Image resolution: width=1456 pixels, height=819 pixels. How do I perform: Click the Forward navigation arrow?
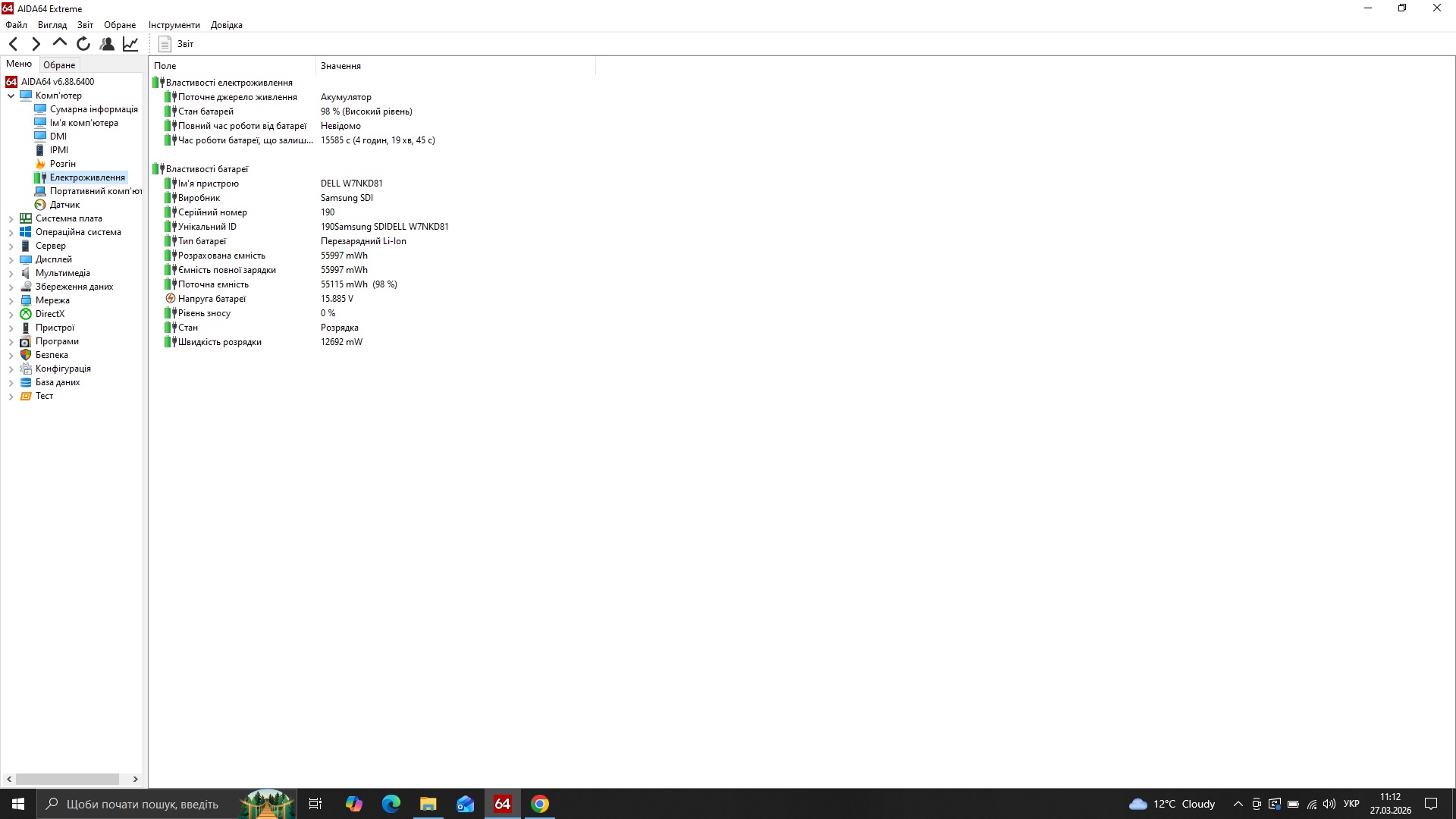click(36, 44)
